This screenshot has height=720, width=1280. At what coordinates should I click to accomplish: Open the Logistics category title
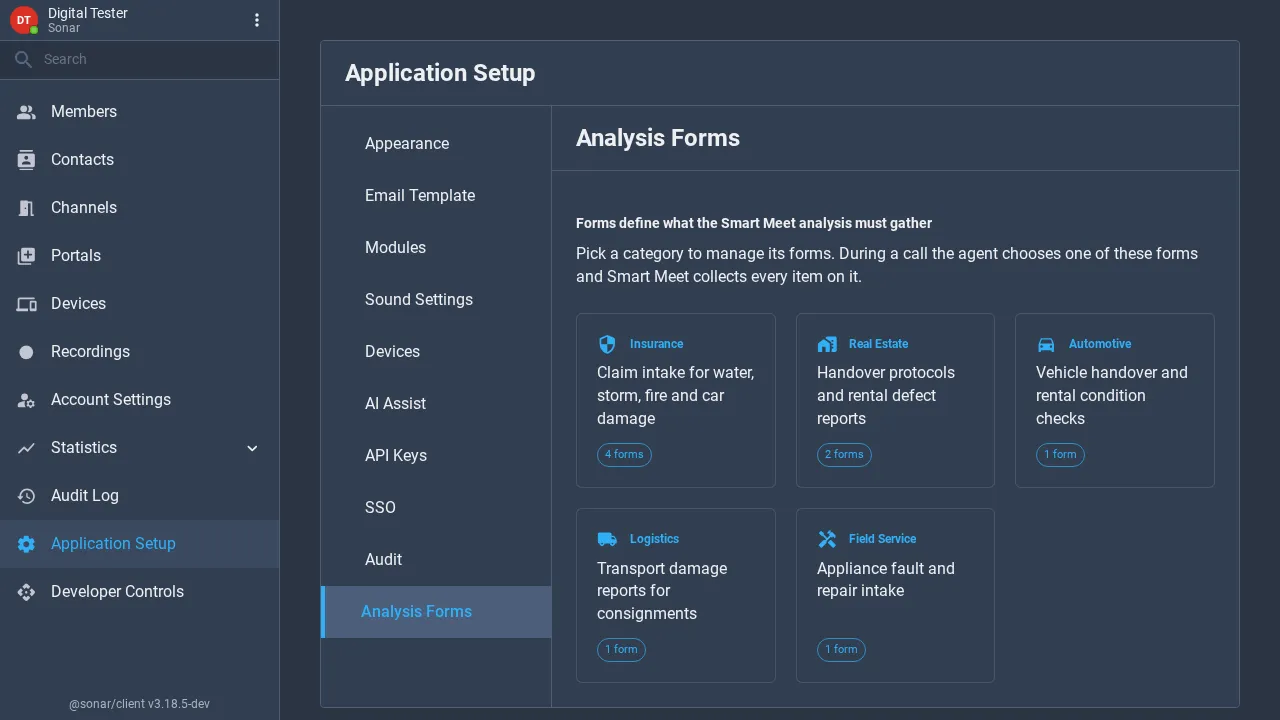click(654, 539)
